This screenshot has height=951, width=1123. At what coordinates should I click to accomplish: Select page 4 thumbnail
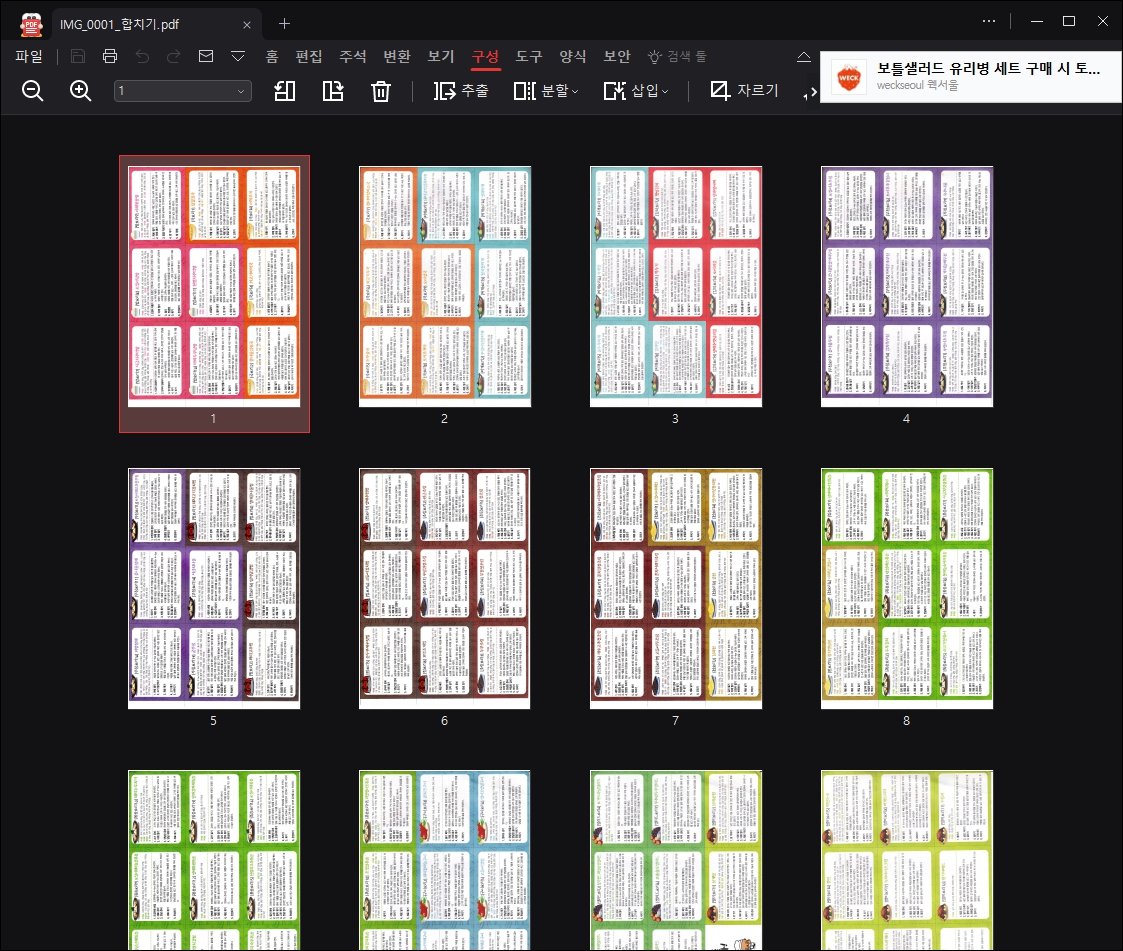tap(907, 286)
